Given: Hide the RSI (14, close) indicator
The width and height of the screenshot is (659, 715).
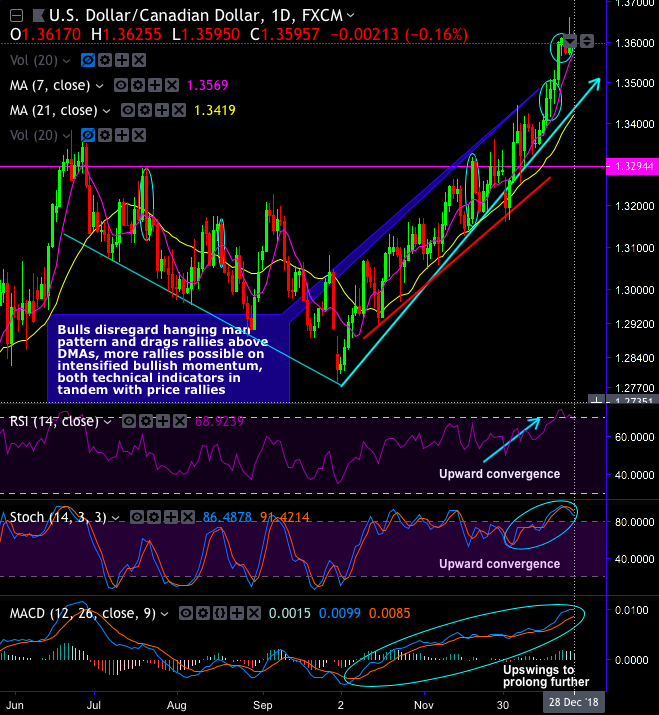Looking at the screenshot, I should click(129, 421).
